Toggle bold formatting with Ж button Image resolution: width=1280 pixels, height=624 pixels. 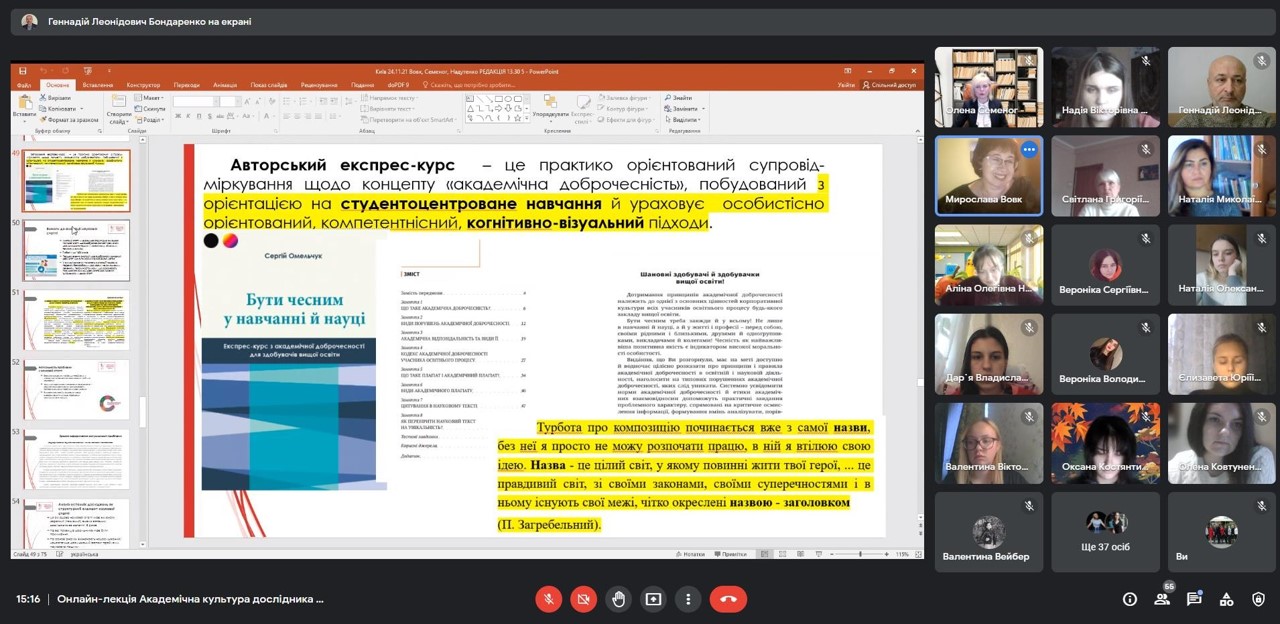[x=176, y=115]
